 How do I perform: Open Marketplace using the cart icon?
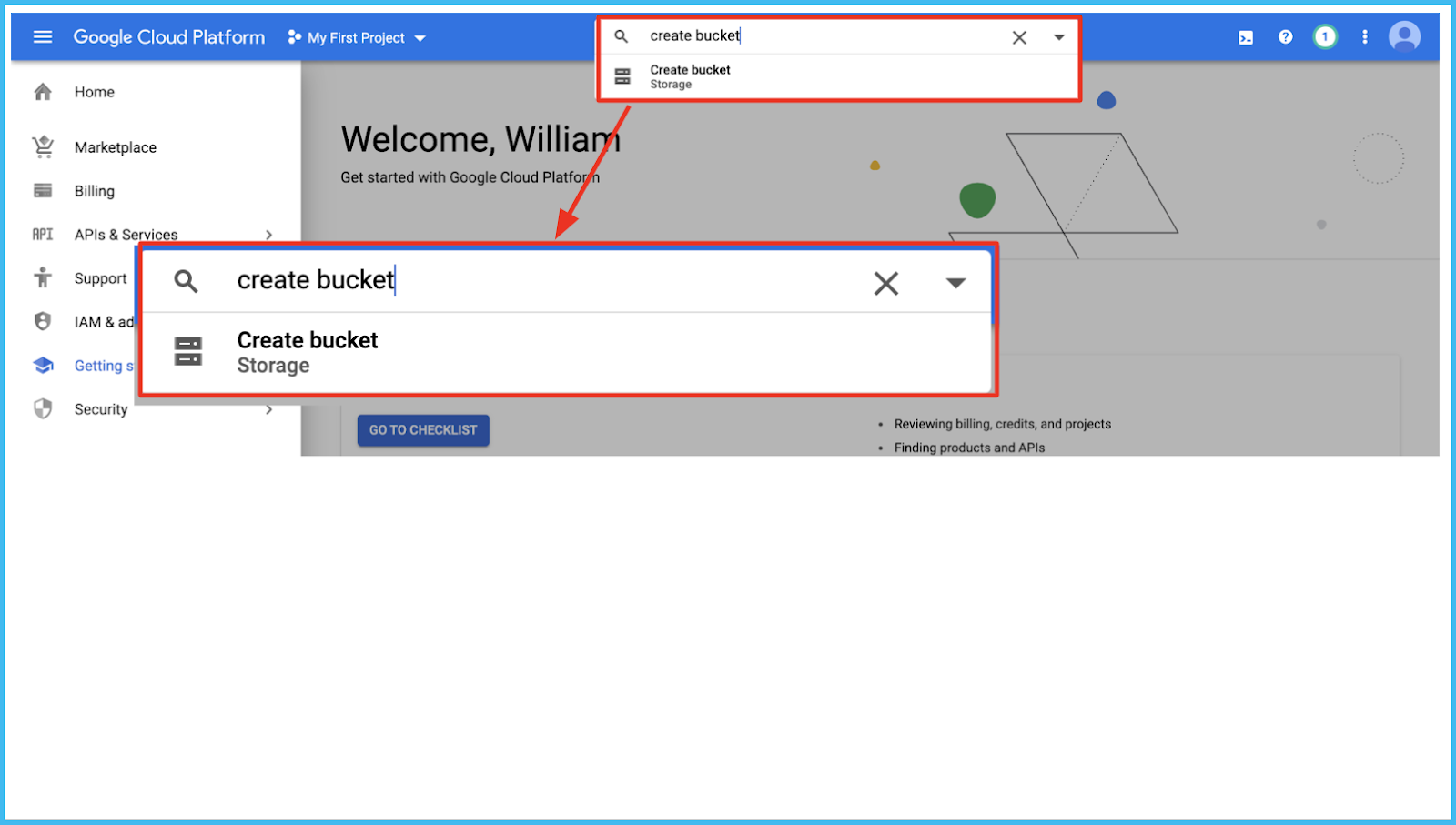(43, 146)
